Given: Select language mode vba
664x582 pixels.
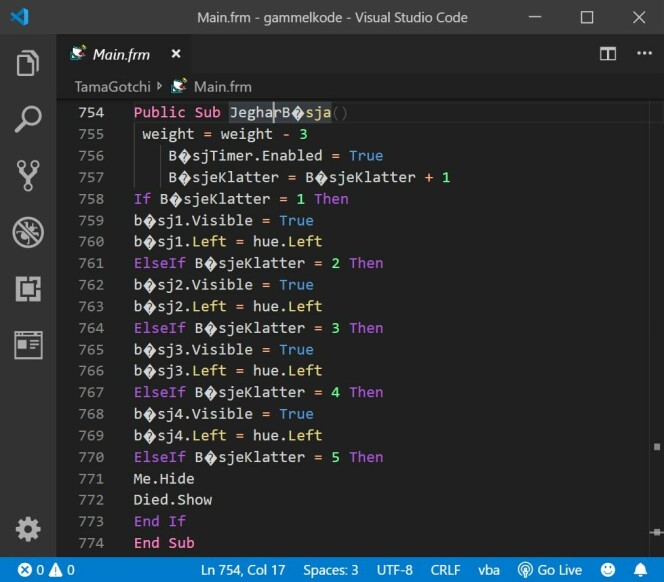Looking at the screenshot, I should click(x=489, y=570).
